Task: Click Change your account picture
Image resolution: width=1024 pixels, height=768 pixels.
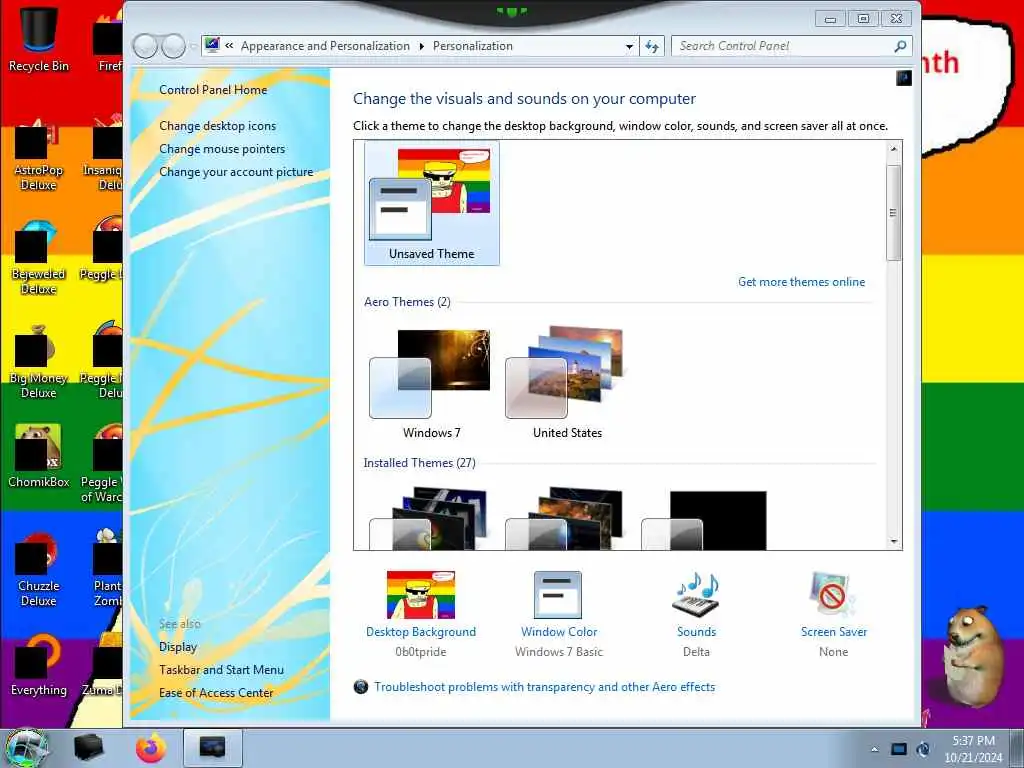Action: tap(236, 172)
